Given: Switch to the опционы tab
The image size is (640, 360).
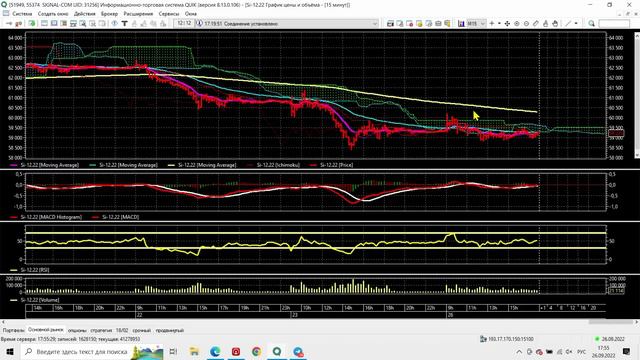Looking at the screenshot, I should coord(77,330).
